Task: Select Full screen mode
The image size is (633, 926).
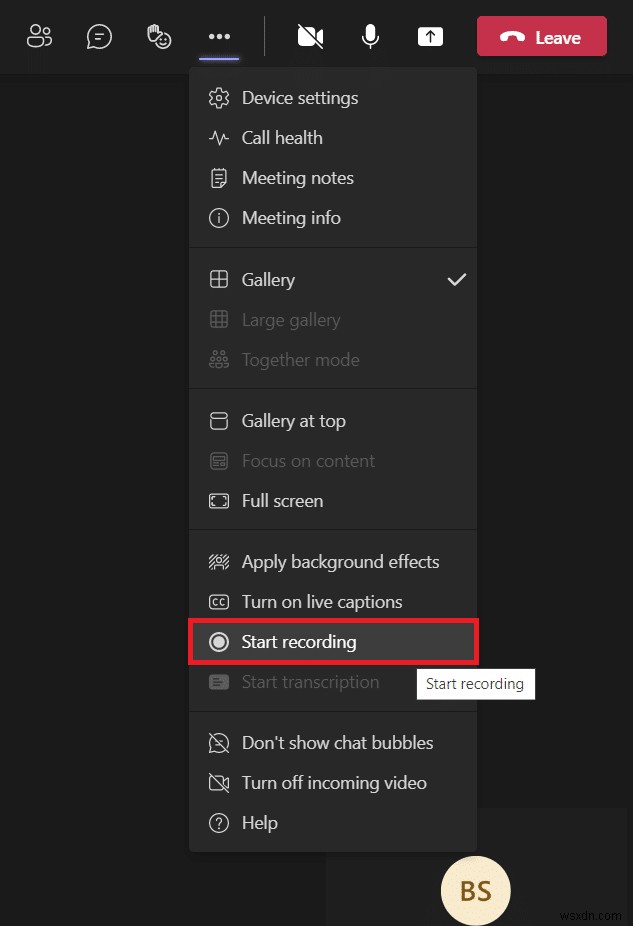Action: 283,501
